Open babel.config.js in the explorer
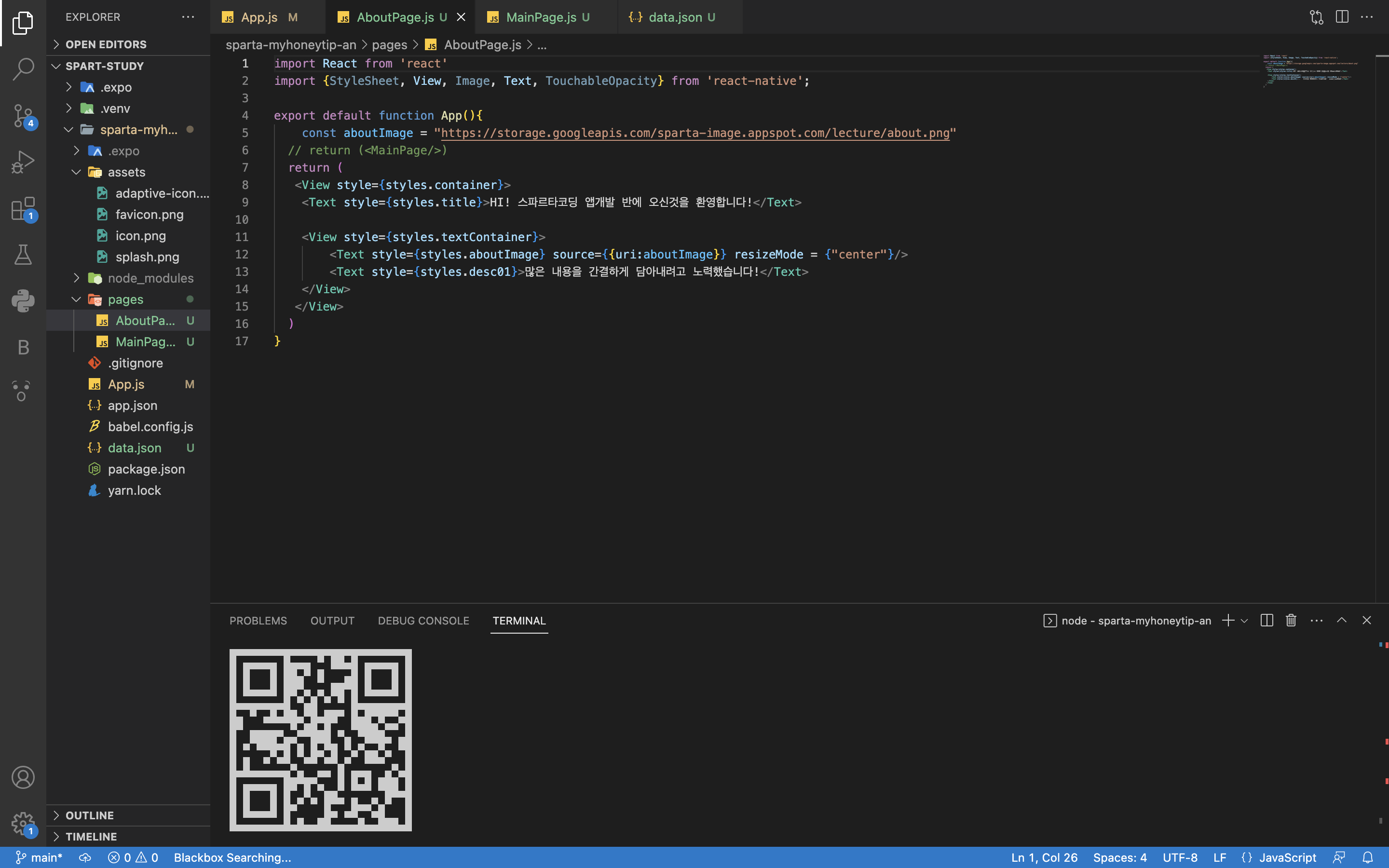Image resolution: width=1389 pixels, height=868 pixels. point(129,427)
